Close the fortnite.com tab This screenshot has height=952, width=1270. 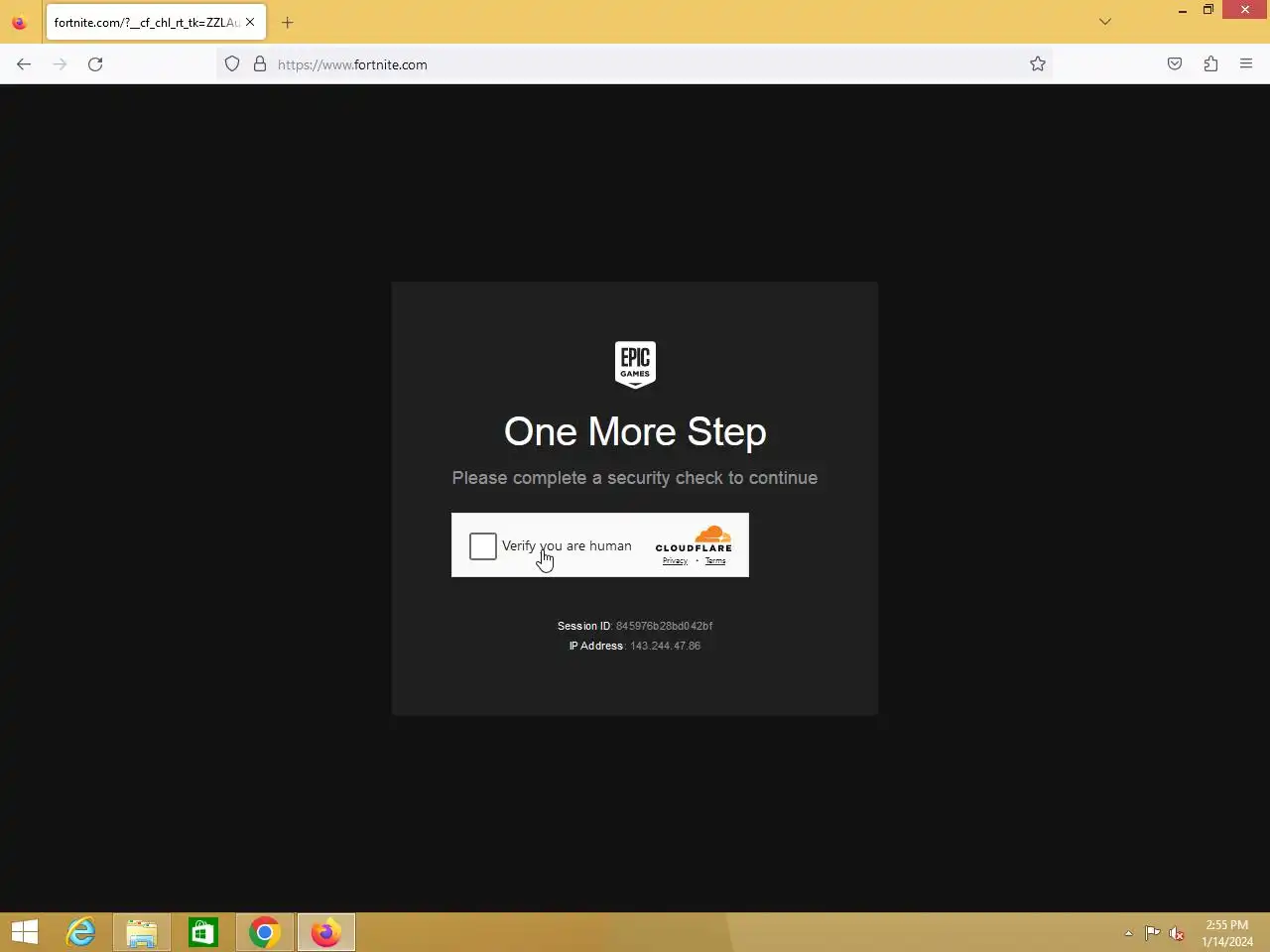pos(250,22)
